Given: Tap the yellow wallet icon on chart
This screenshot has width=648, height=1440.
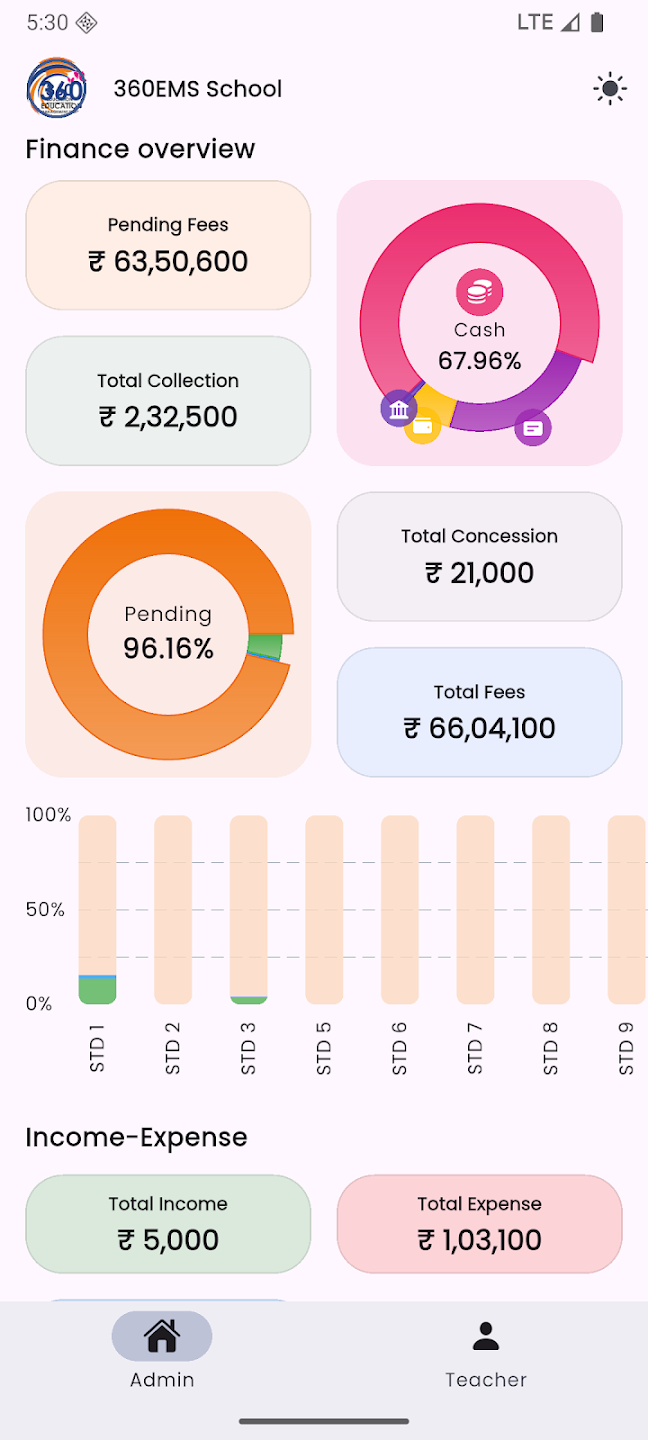Looking at the screenshot, I should click(423, 426).
